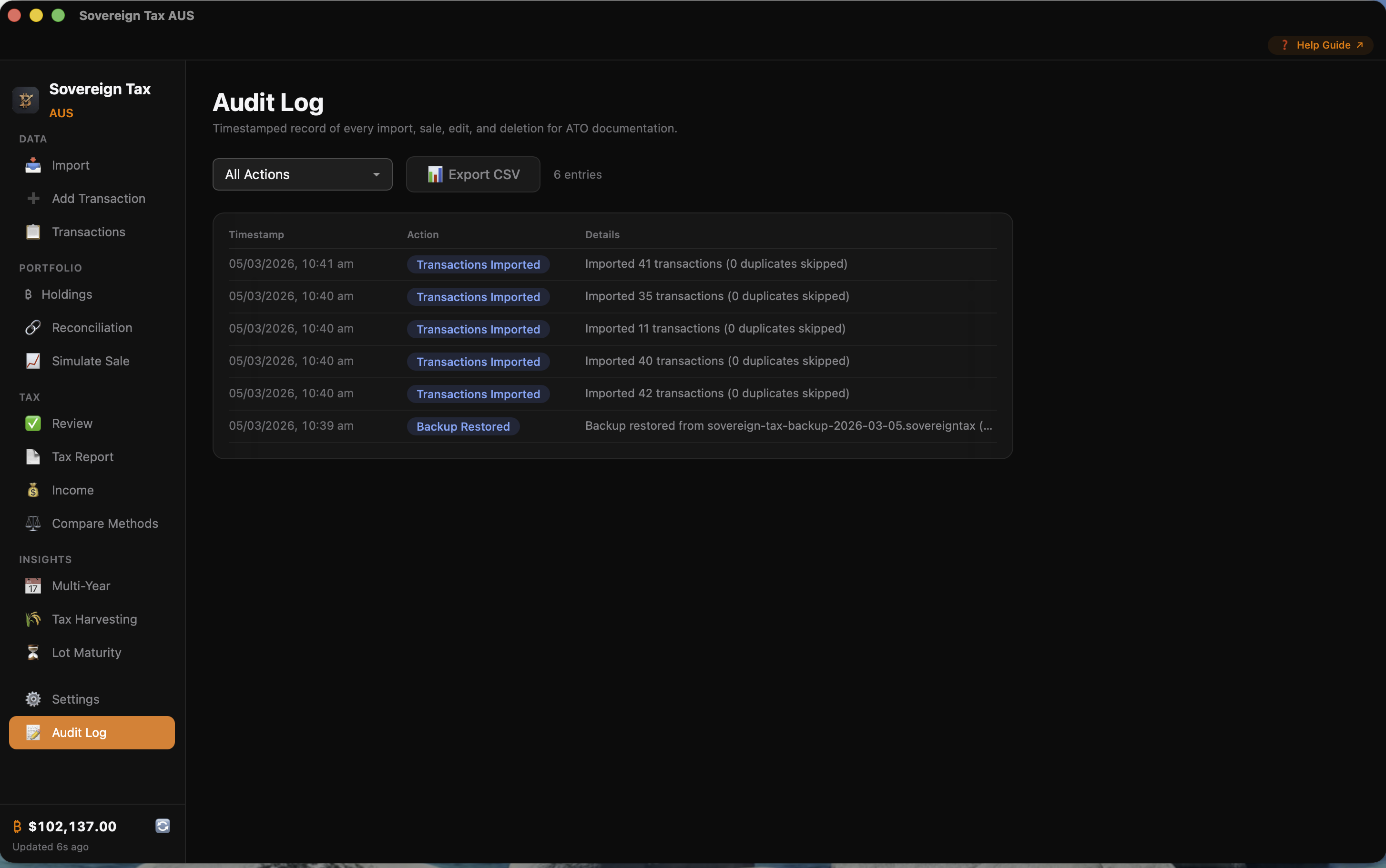Screen dimensions: 1386x868
Task: Click the Sovereign Tax app logo
Action: coord(26,99)
